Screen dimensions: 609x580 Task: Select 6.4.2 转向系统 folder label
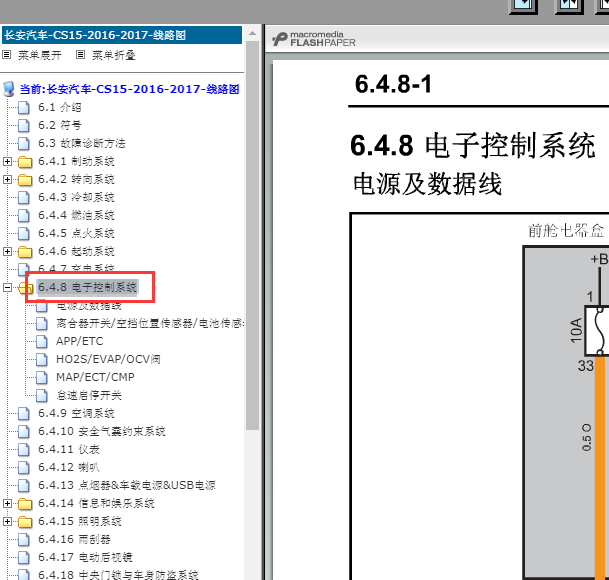click(76, 179)
